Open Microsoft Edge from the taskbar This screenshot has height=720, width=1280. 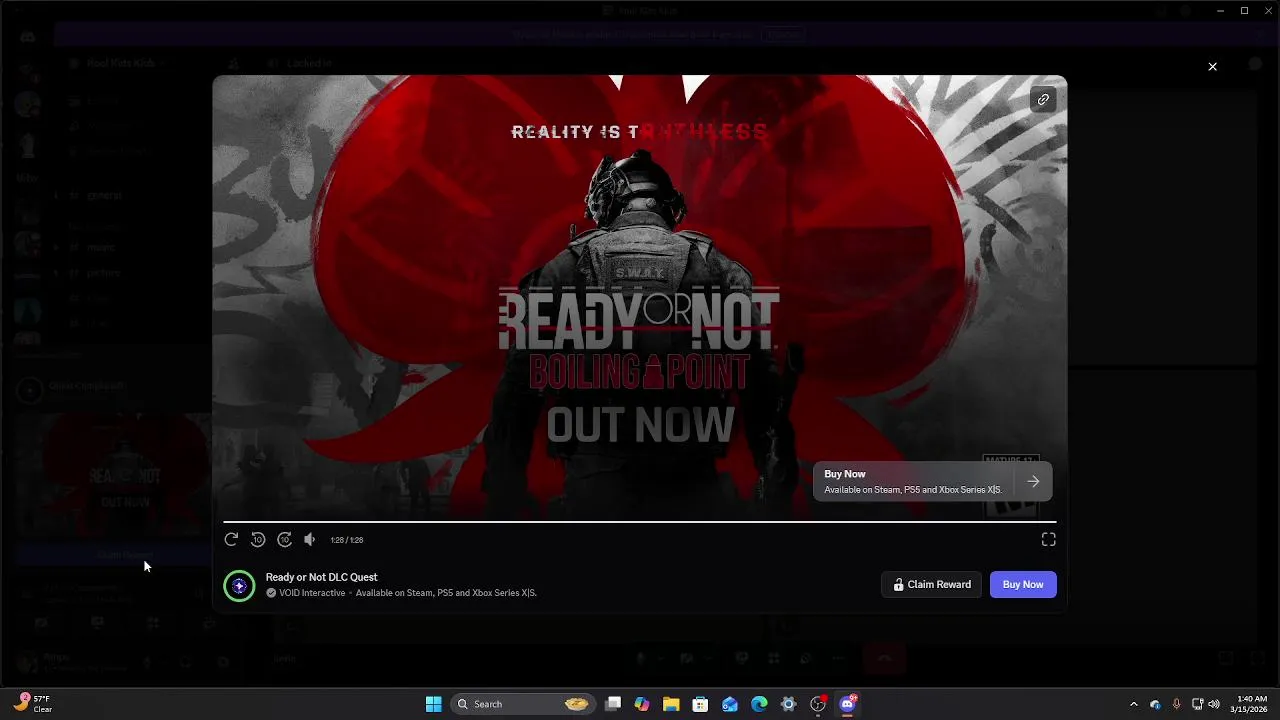pos(759,704)
